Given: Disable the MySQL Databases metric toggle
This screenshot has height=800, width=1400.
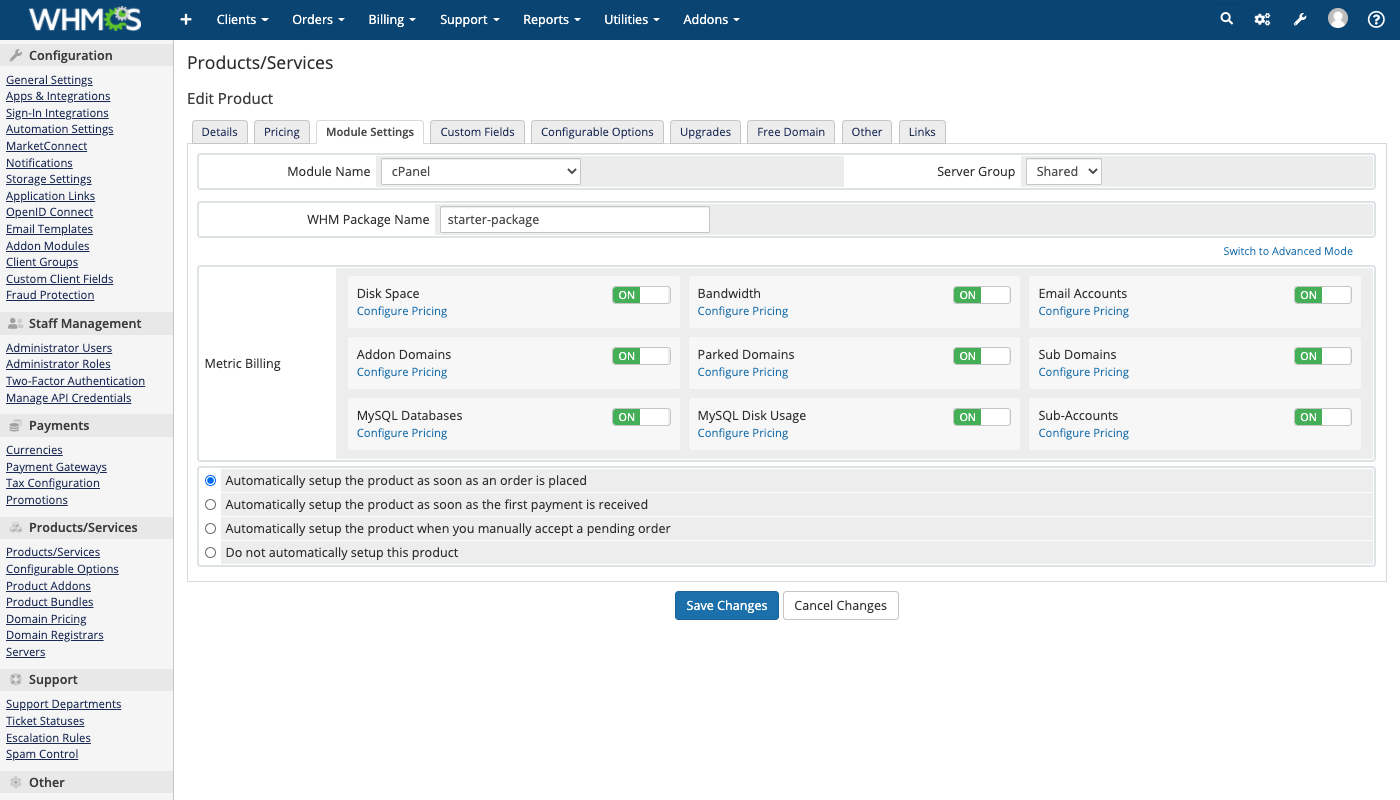Looking at the screenshot, I should pos(640,416).
